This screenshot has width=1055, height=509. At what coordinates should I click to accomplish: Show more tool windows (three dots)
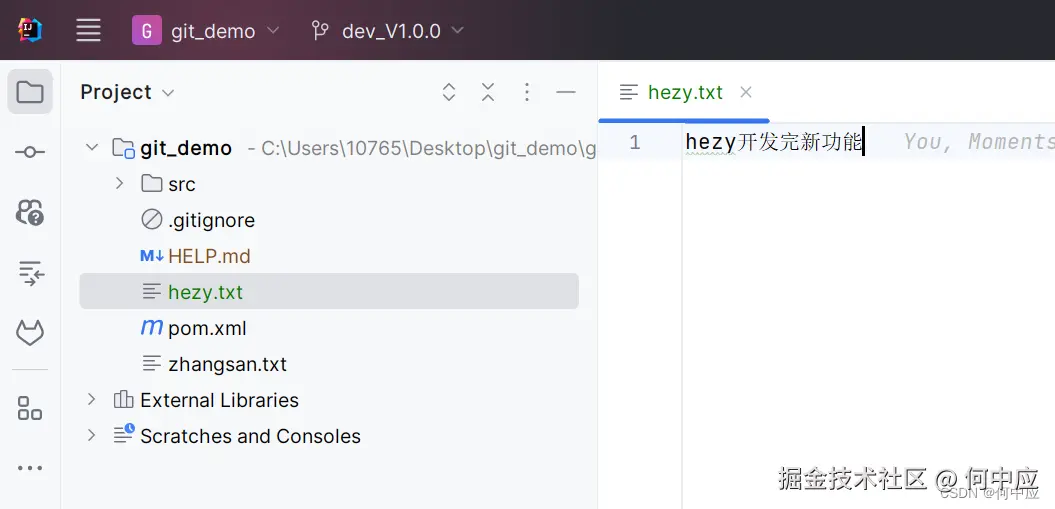(30, 467)
